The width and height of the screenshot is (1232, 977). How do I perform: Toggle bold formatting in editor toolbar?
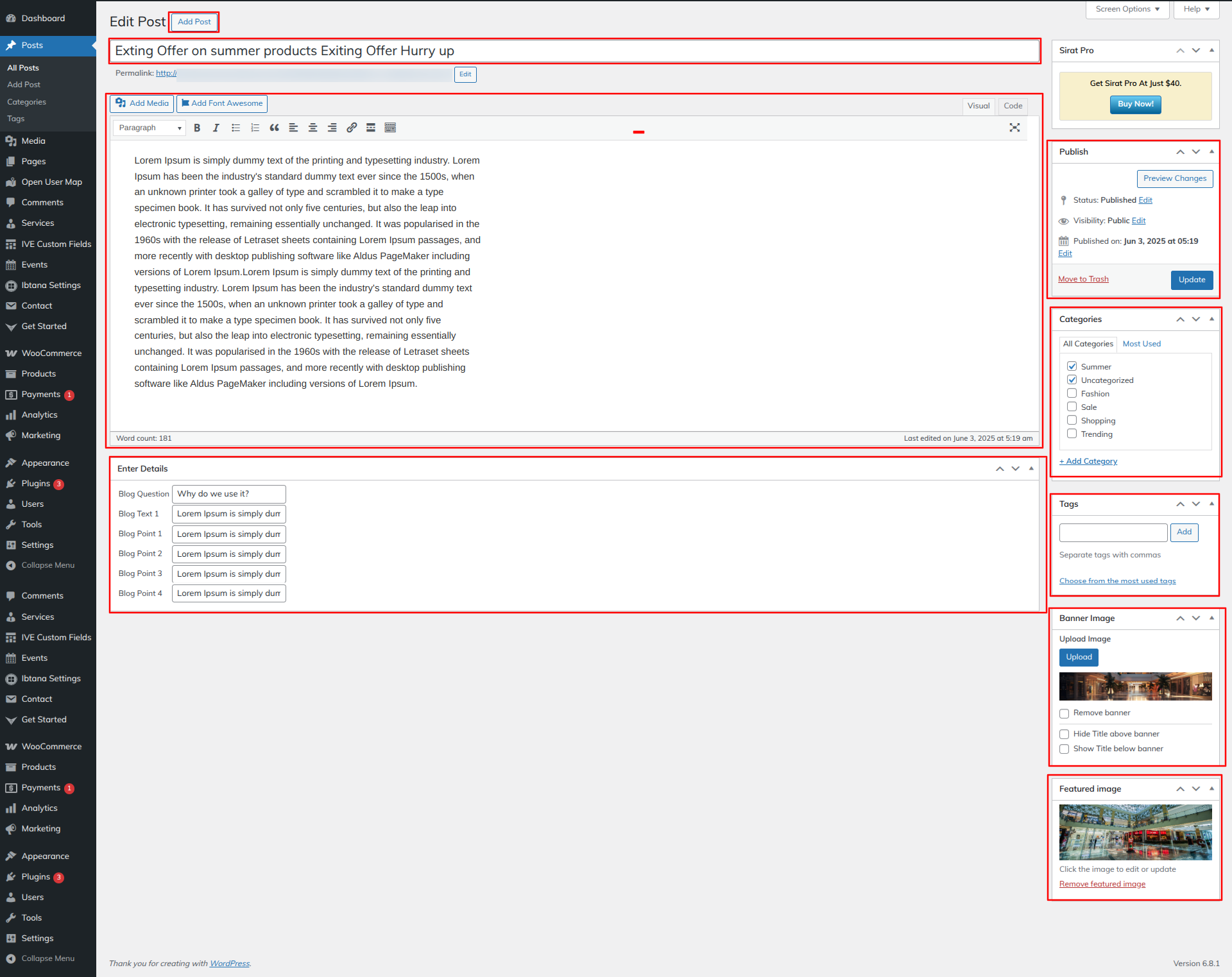(197, 128)
